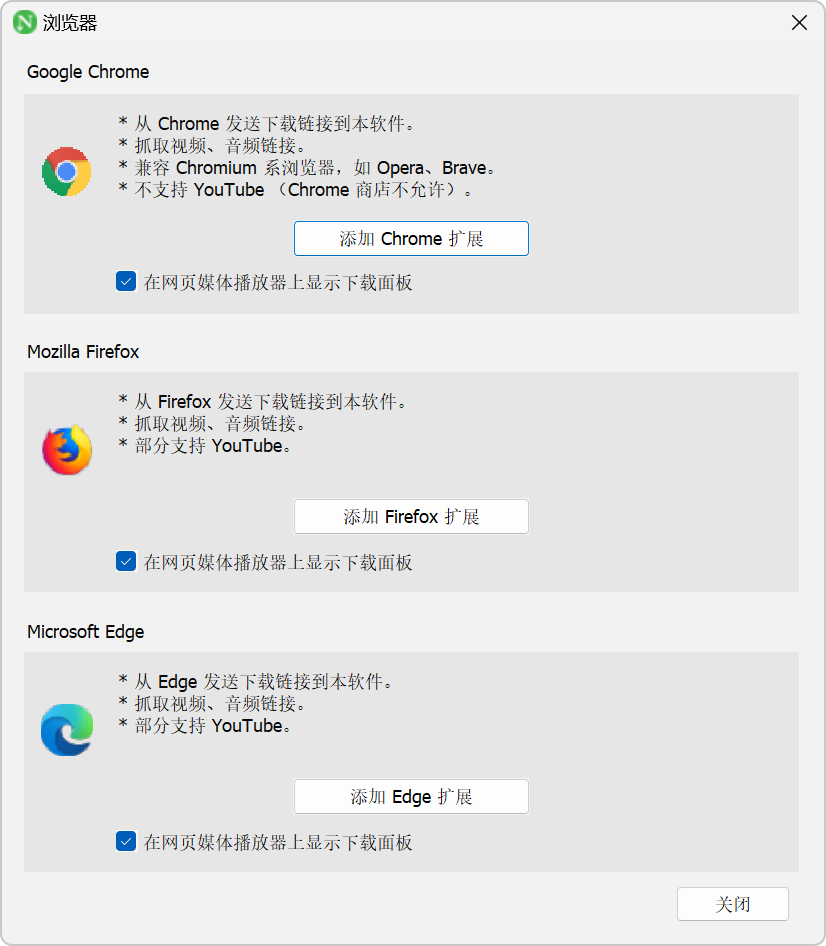Click 添加 Edge 扩展 button
The height and width of the screenshot is (946, 826).
[411, 796]
